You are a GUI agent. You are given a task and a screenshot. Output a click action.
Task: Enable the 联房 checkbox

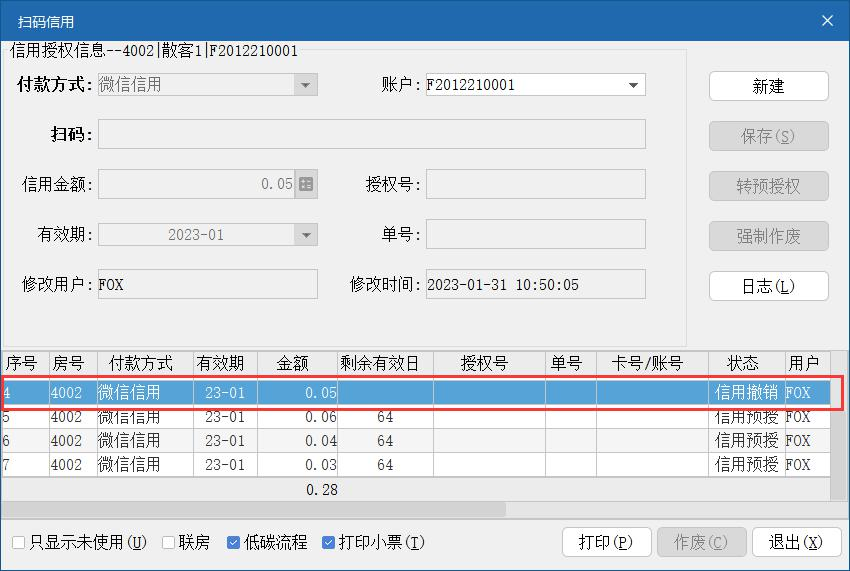(x=169, y=542)
